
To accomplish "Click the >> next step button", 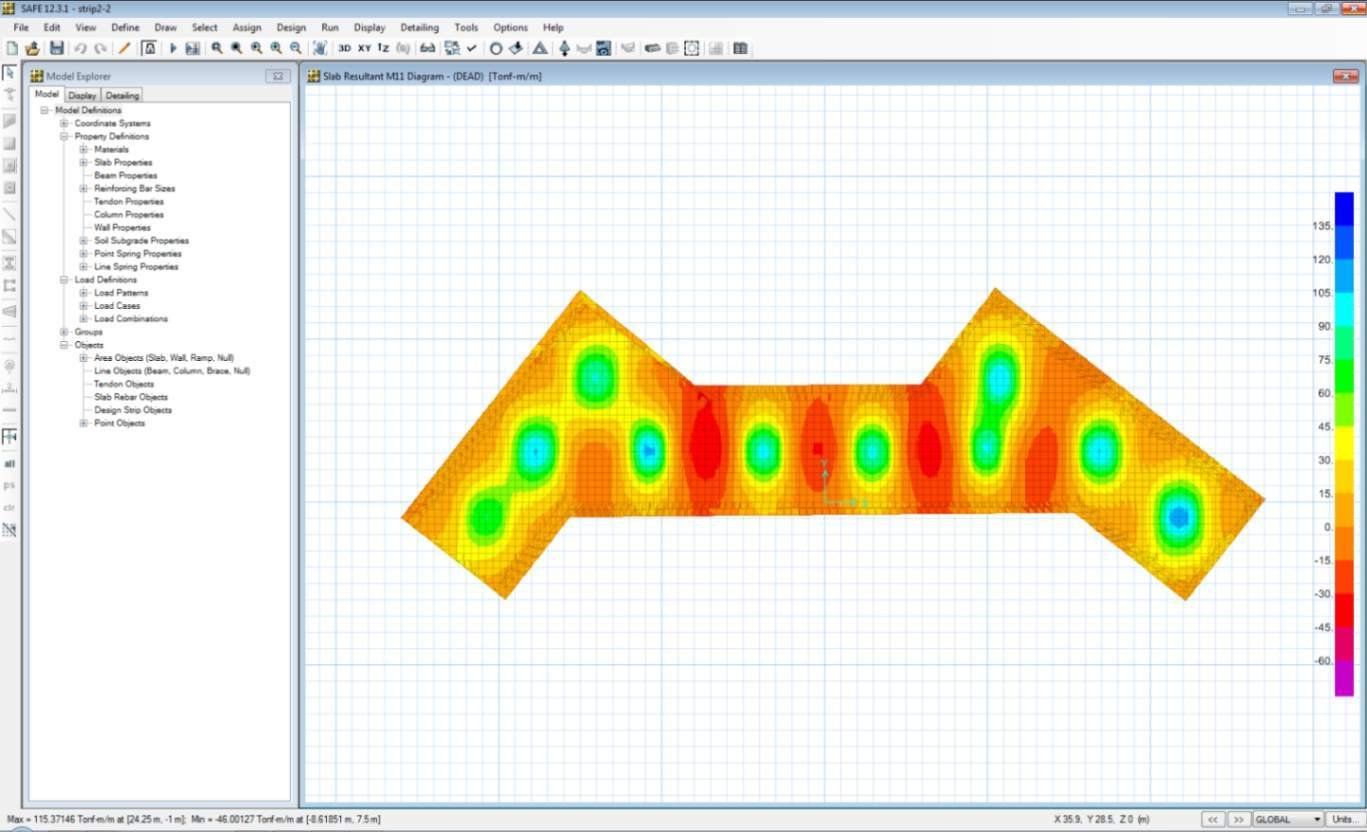I will point(1238,819).
